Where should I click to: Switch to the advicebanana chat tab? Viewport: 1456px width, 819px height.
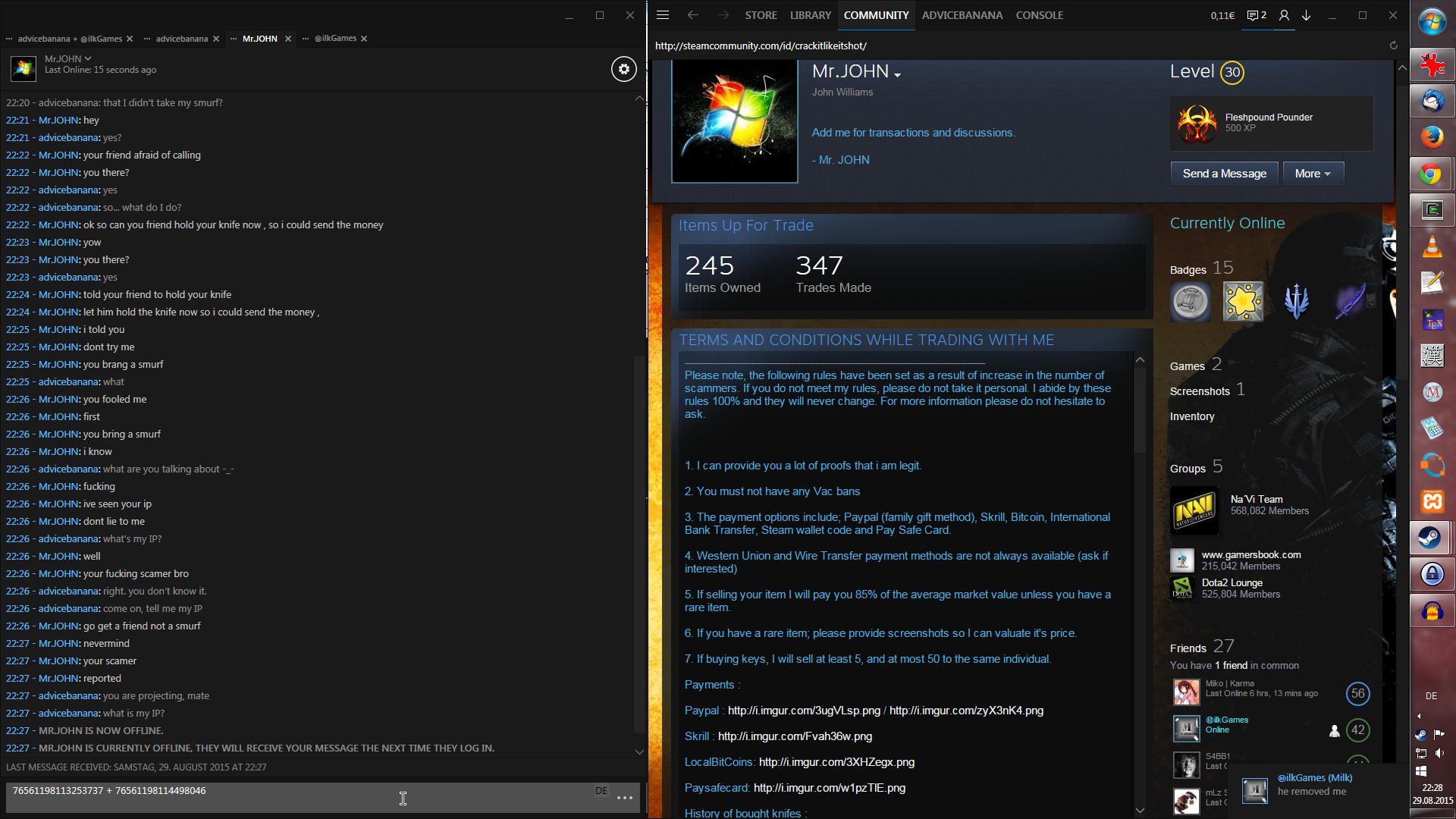click(x=181, y=39)
